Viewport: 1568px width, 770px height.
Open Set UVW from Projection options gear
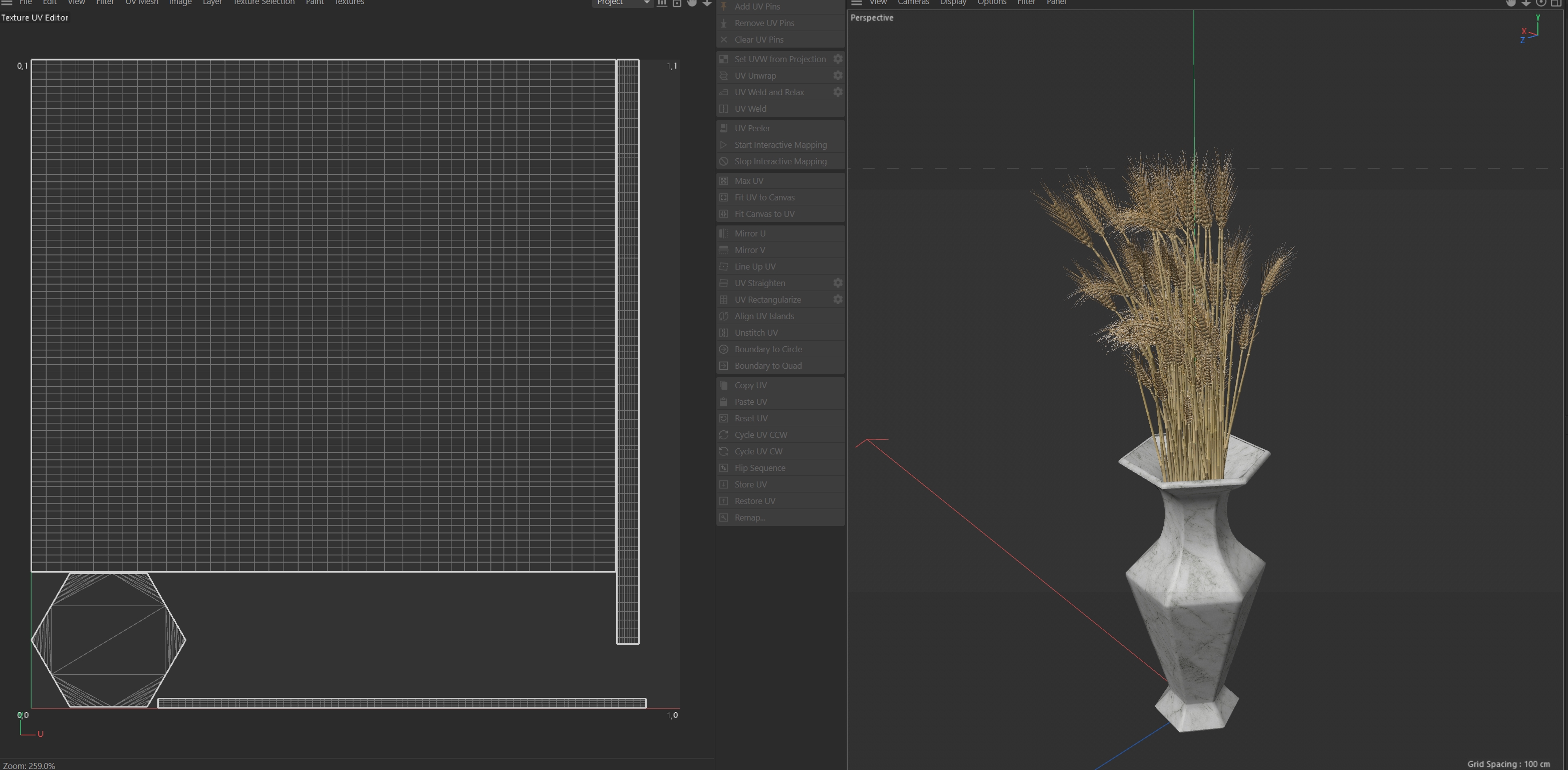[x=838, y=59]
